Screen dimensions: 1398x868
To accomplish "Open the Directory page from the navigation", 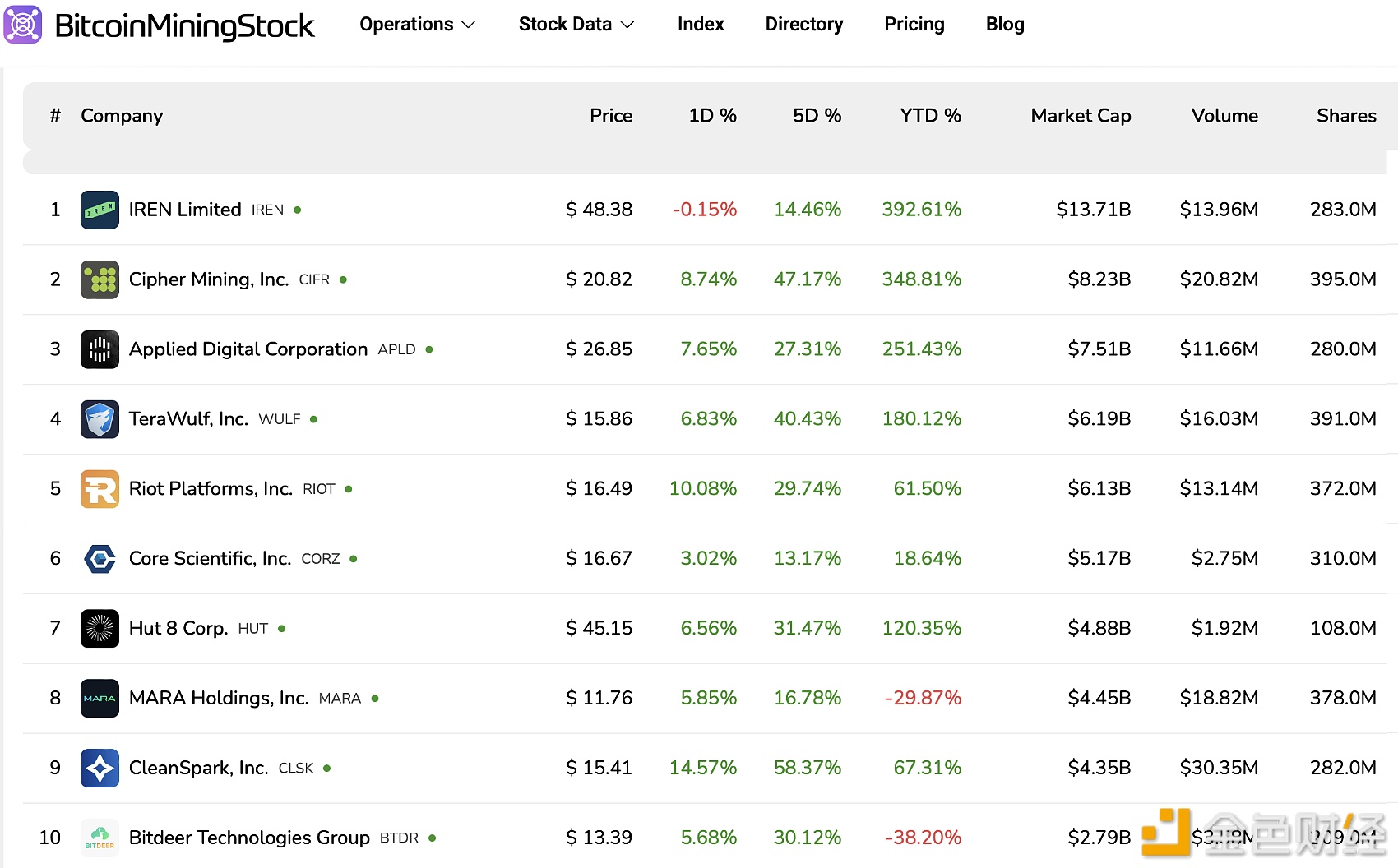I will tap(803, 24).
